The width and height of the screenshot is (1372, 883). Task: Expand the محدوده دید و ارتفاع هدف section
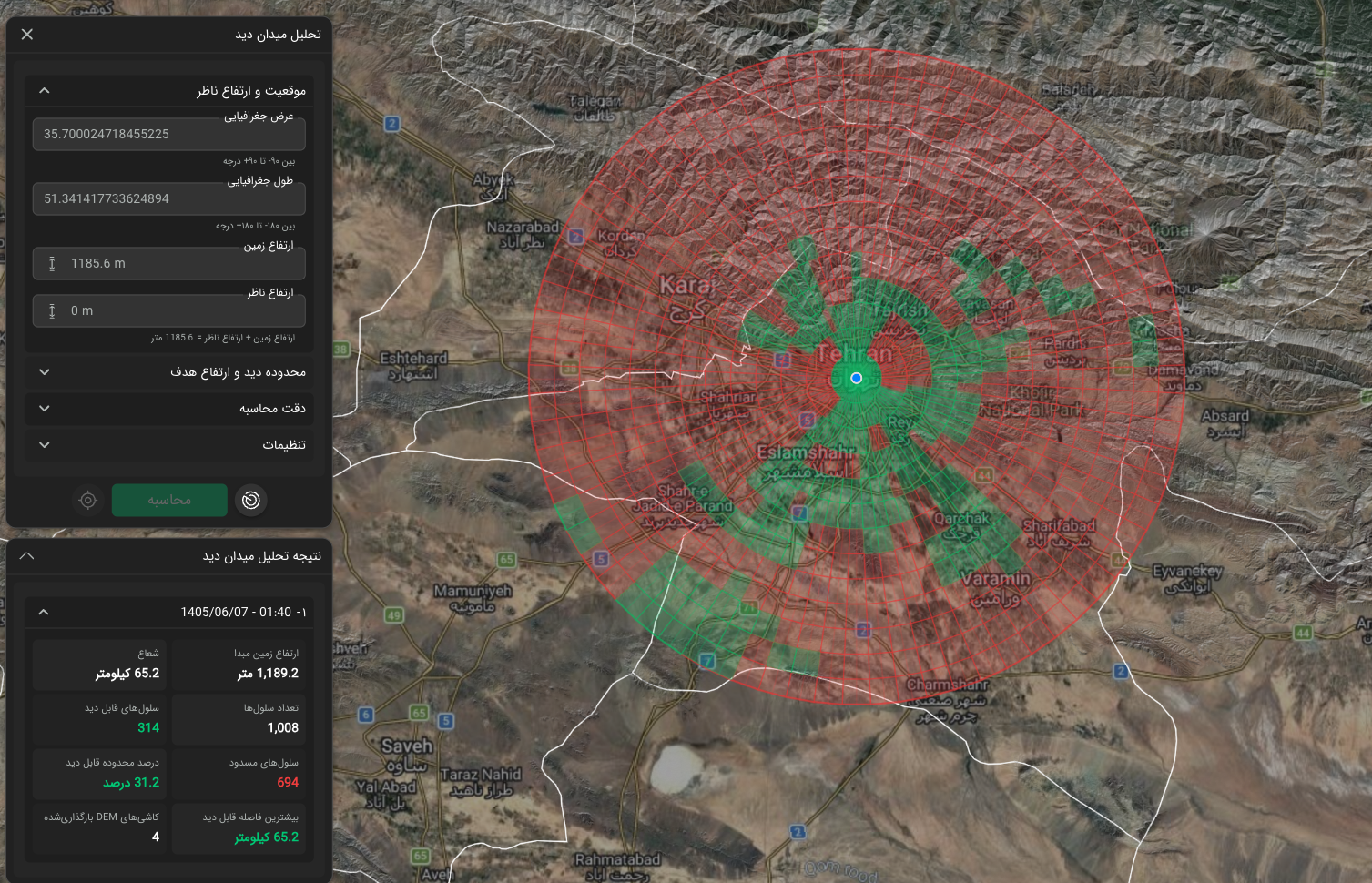[x=169, y=372]
